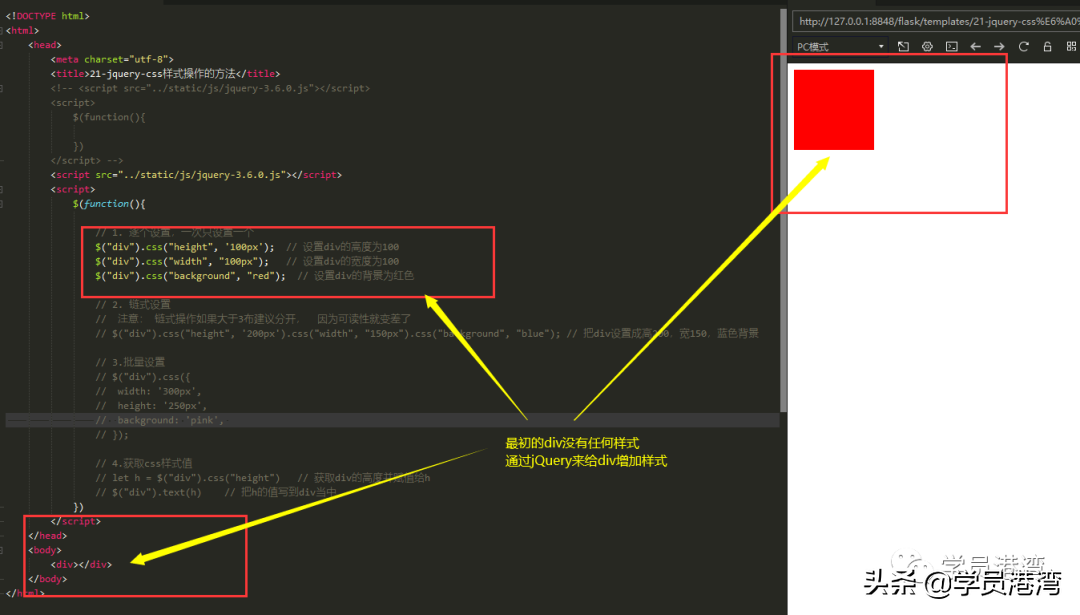
Task: Click the comment line 4.获取css样式值
Action: pos(143,463)
